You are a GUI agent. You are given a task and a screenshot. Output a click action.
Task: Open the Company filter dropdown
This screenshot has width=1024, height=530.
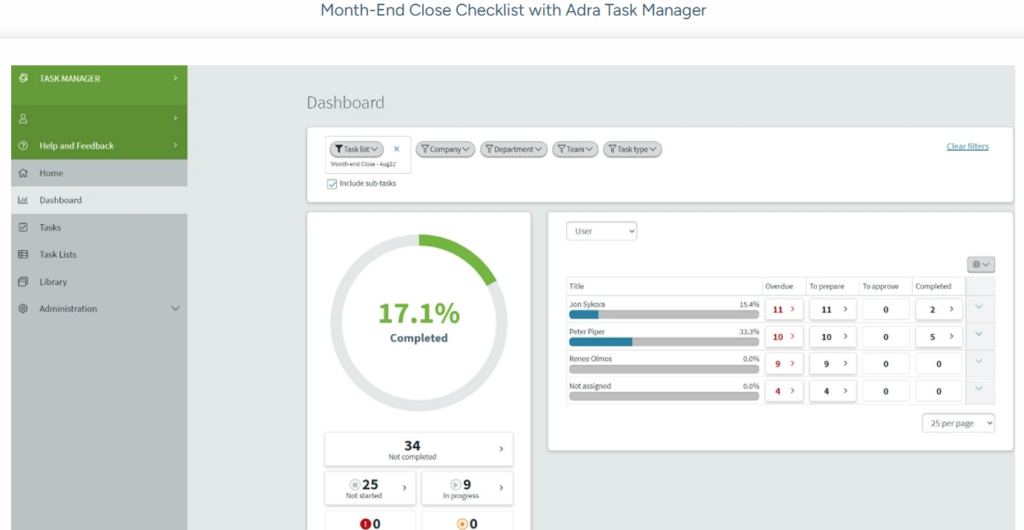tap(445, 149)
